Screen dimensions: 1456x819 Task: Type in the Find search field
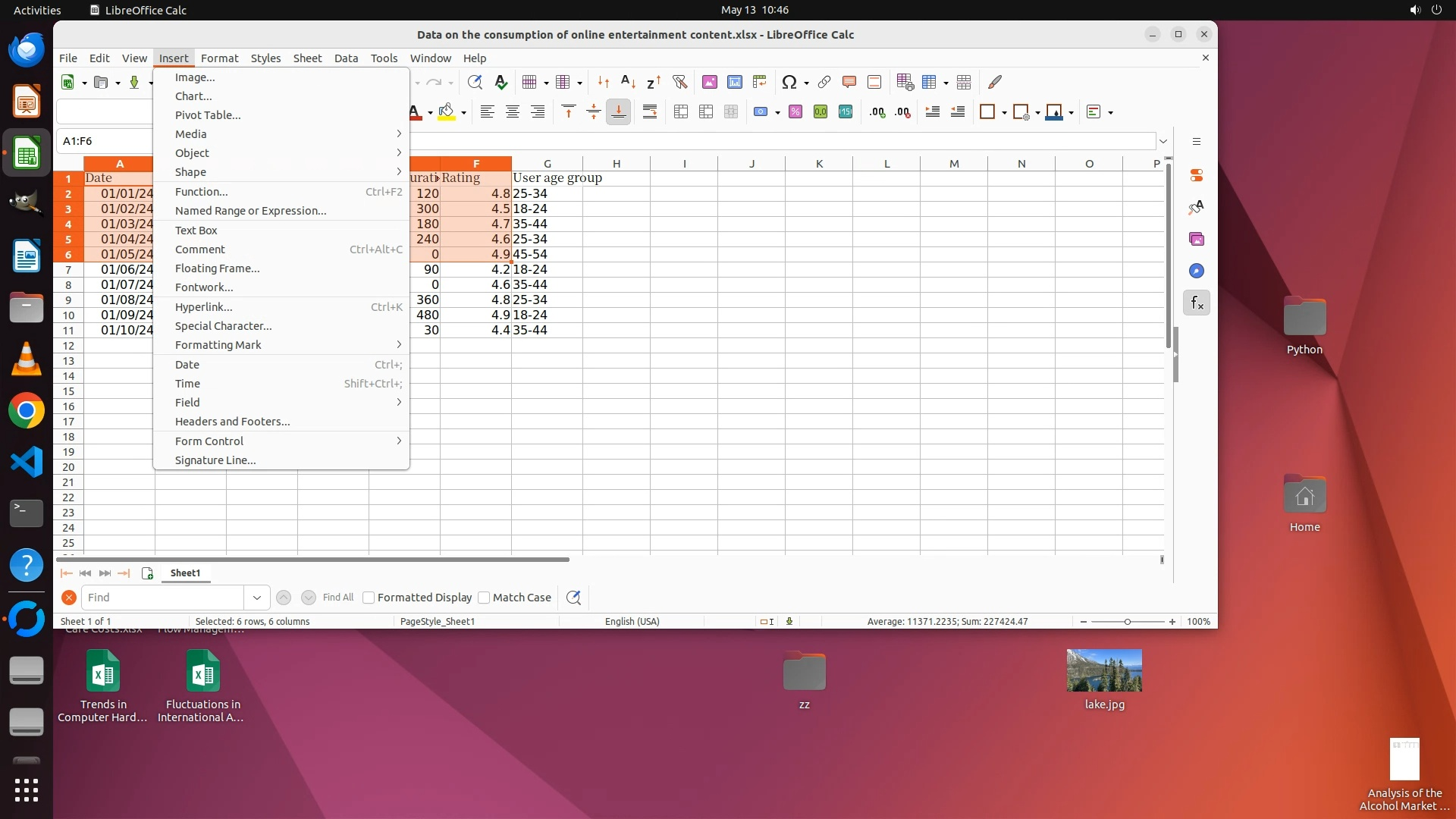pyautogui.click(x=163, y=598)
